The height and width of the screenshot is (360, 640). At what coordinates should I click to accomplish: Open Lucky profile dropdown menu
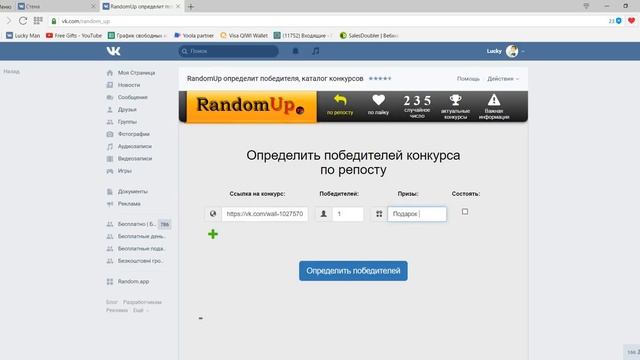[x=505, y=51]
